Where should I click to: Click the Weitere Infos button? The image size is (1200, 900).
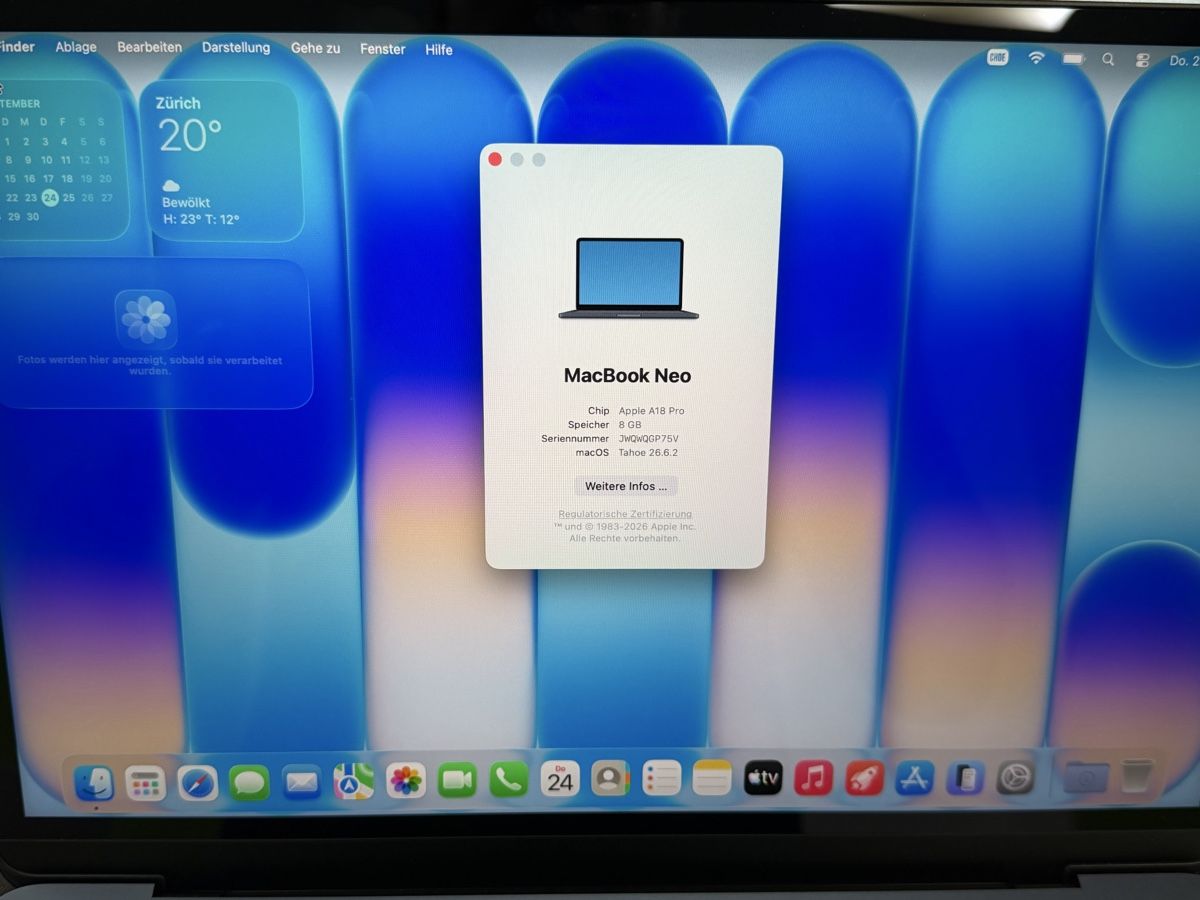click(x=626, y=486)
